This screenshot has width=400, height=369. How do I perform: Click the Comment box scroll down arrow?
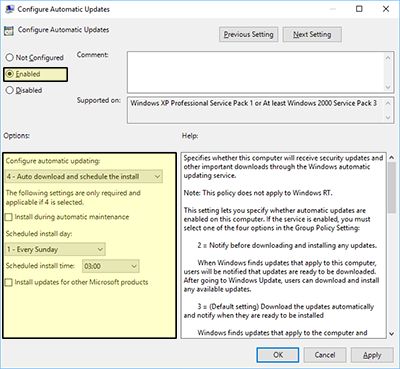(388, 87)
